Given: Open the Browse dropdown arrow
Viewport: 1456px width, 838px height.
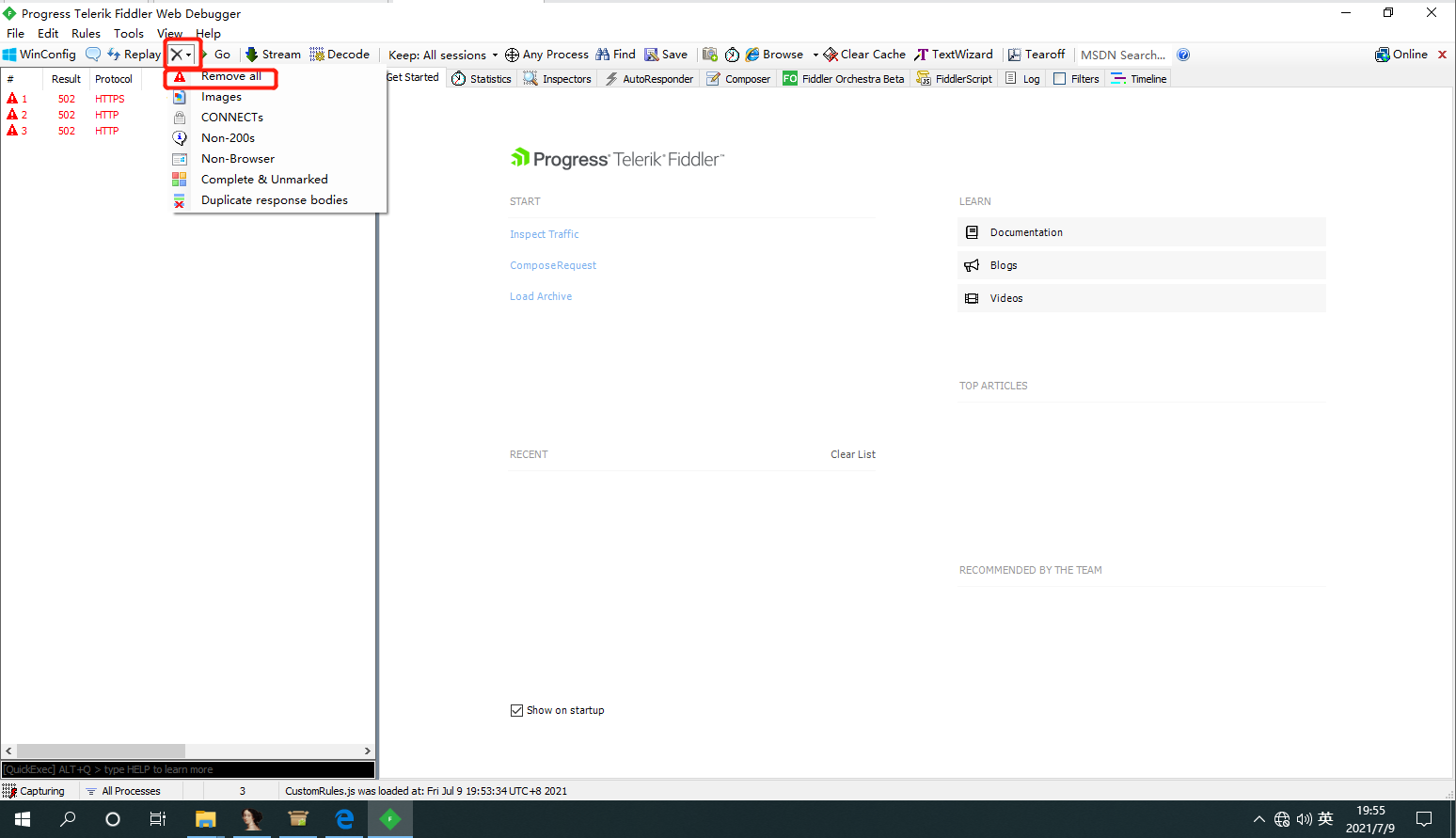Looking at the screenshot, I should (x=815, y=55).
